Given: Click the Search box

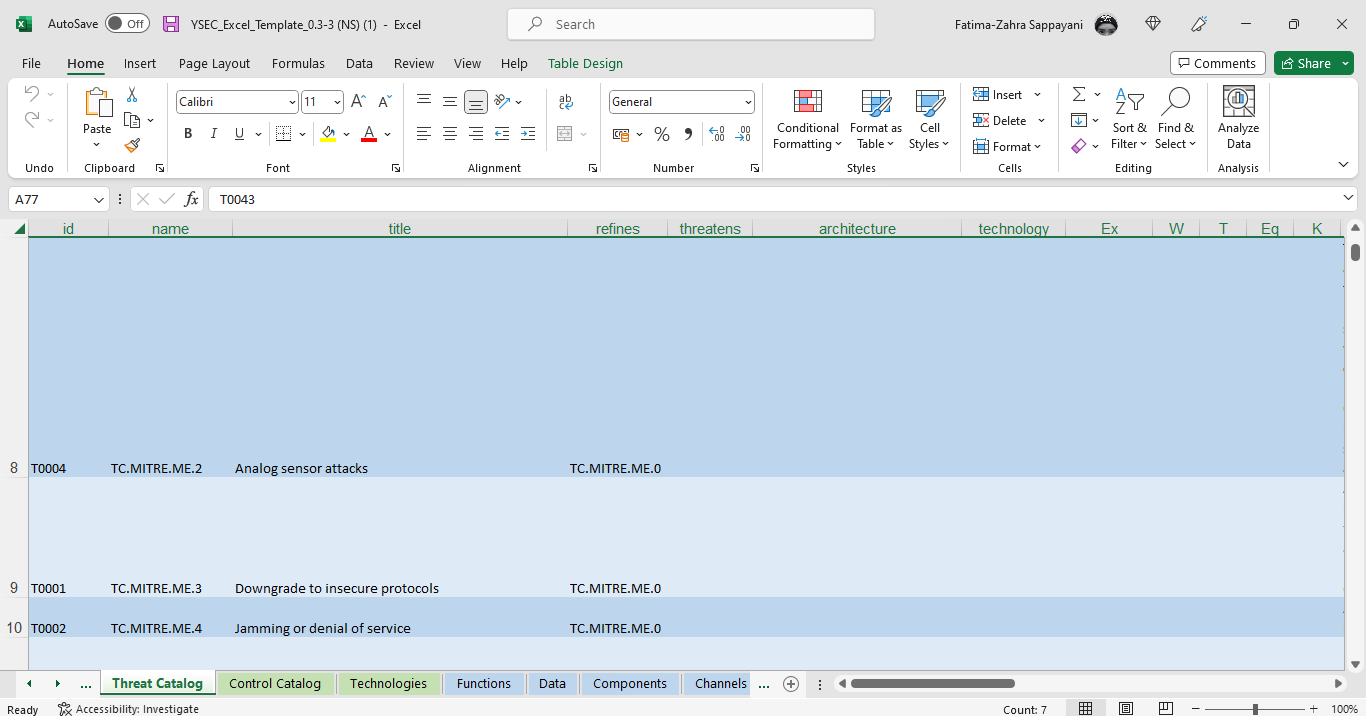Looking at the screenshot, I should coord(691,24).
